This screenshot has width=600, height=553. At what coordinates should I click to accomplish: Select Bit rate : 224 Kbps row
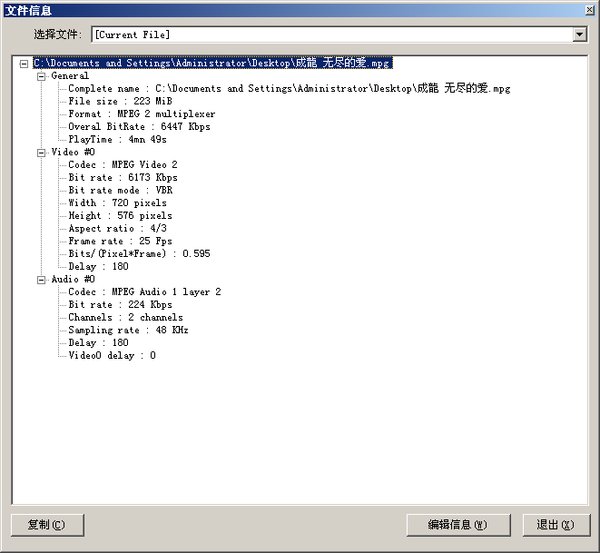click(x=120, y=304)
